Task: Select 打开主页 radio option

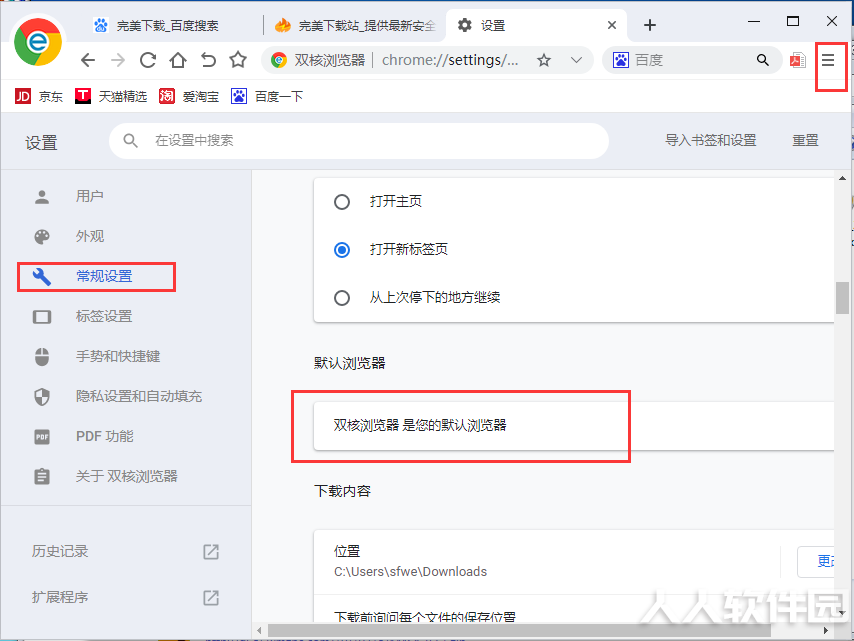Action: tap(341, 202)
